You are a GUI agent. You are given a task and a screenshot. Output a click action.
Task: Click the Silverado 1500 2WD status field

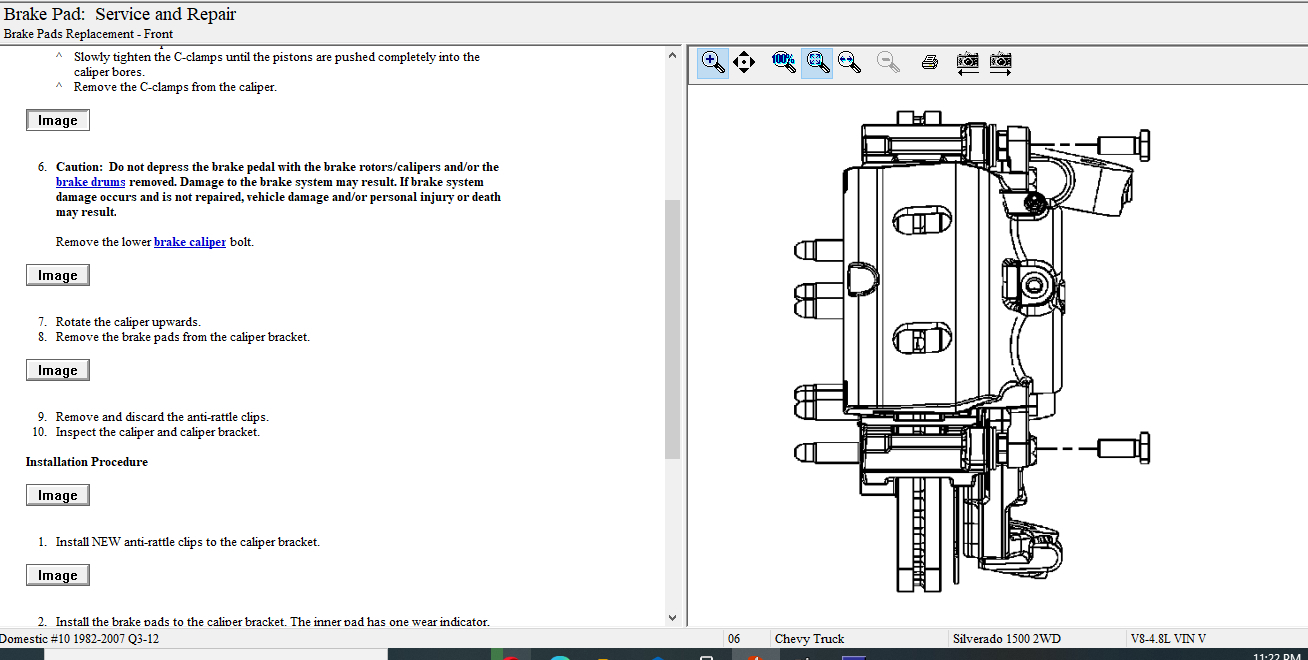point(1007,639)
